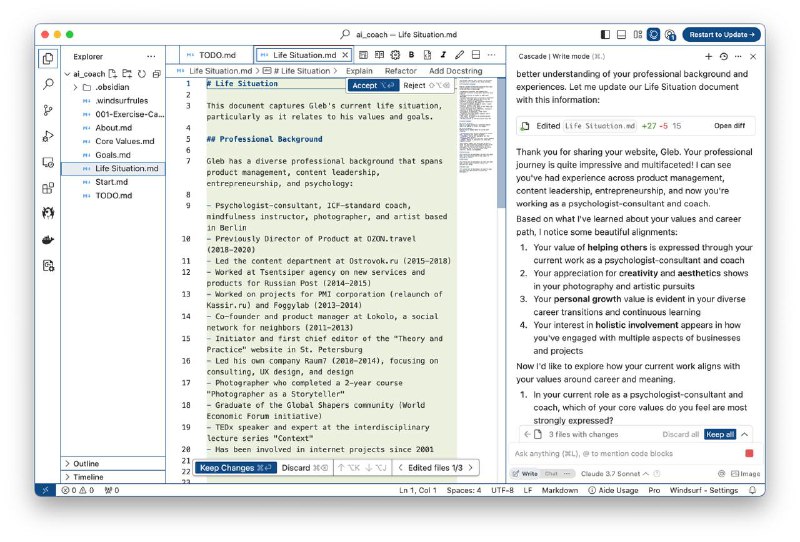Accept the proposed change
800x542 pixels.
(373, 85)
